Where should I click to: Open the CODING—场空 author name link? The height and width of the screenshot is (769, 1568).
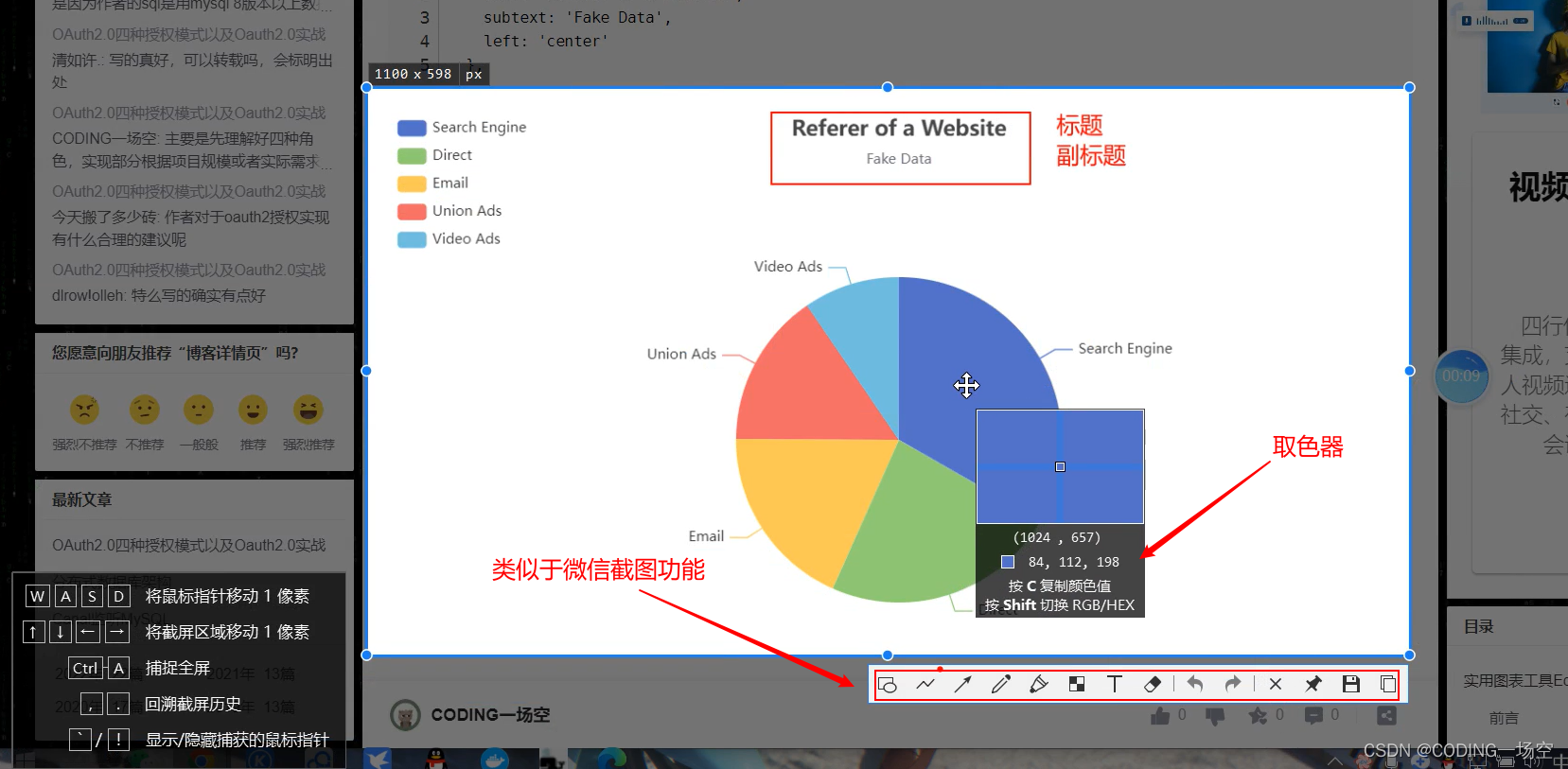pos(490,715)
